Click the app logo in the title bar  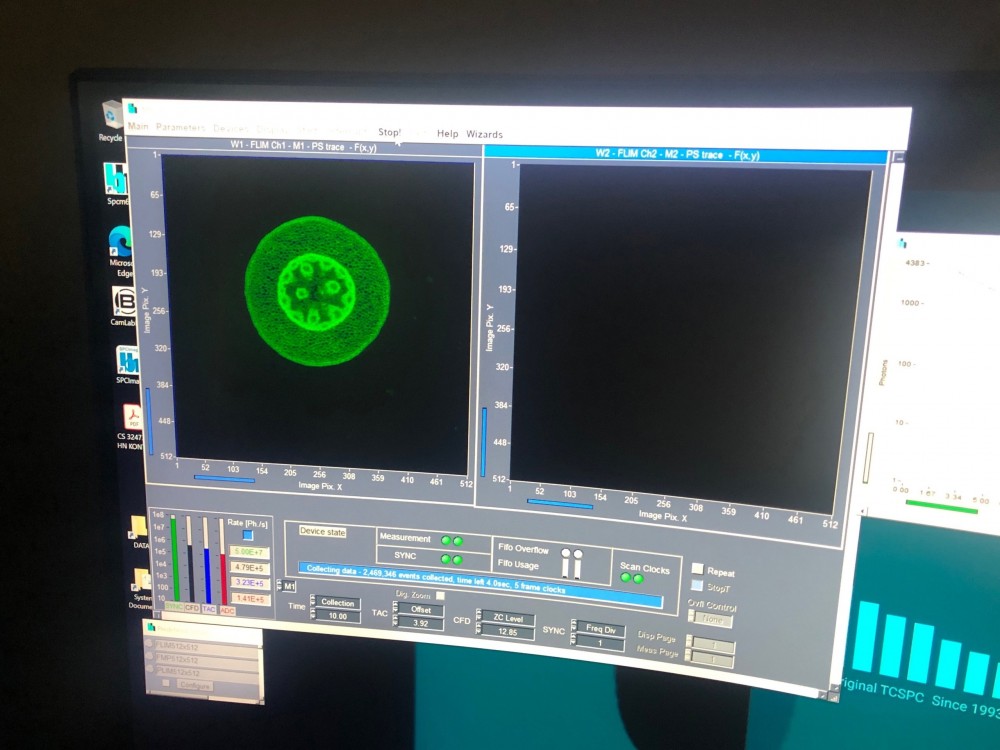[x=132, y=109]
